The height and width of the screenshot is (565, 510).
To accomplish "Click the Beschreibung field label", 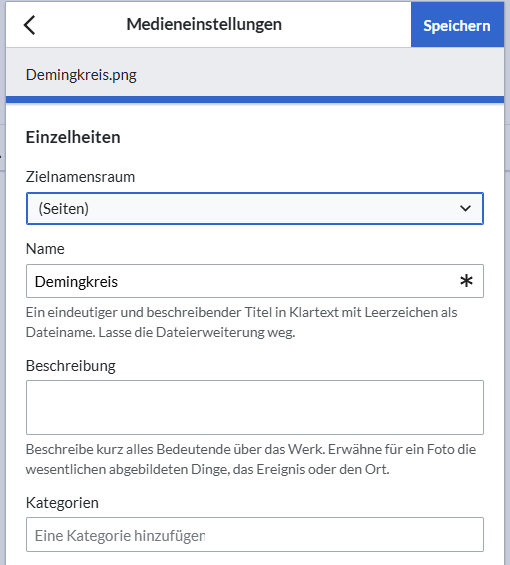I will [x=71, y=366].
